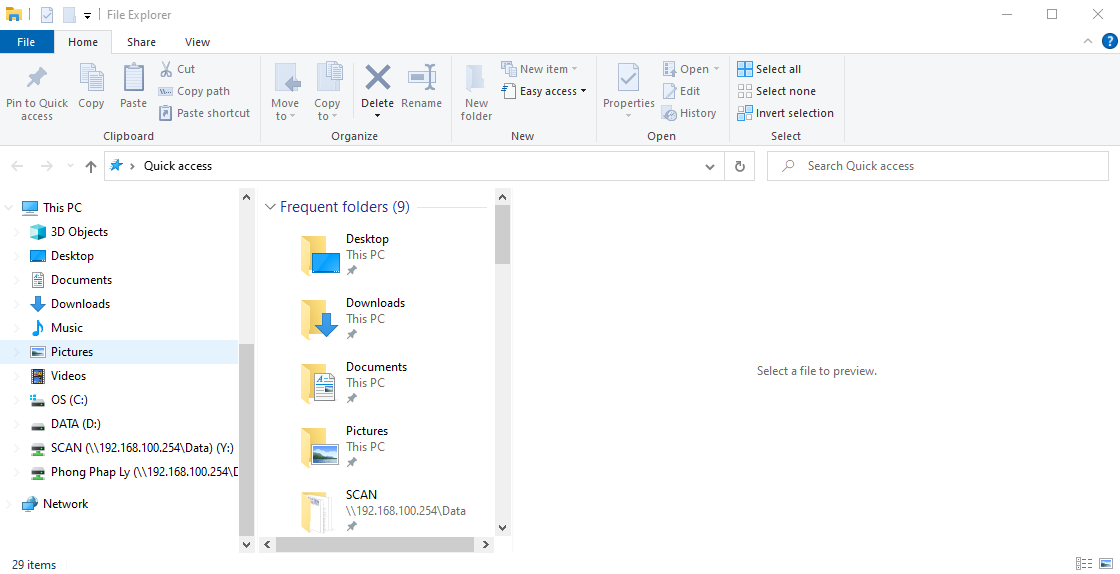
Task: Go up one level with up arrow
Action: click(x=91, y=166)
